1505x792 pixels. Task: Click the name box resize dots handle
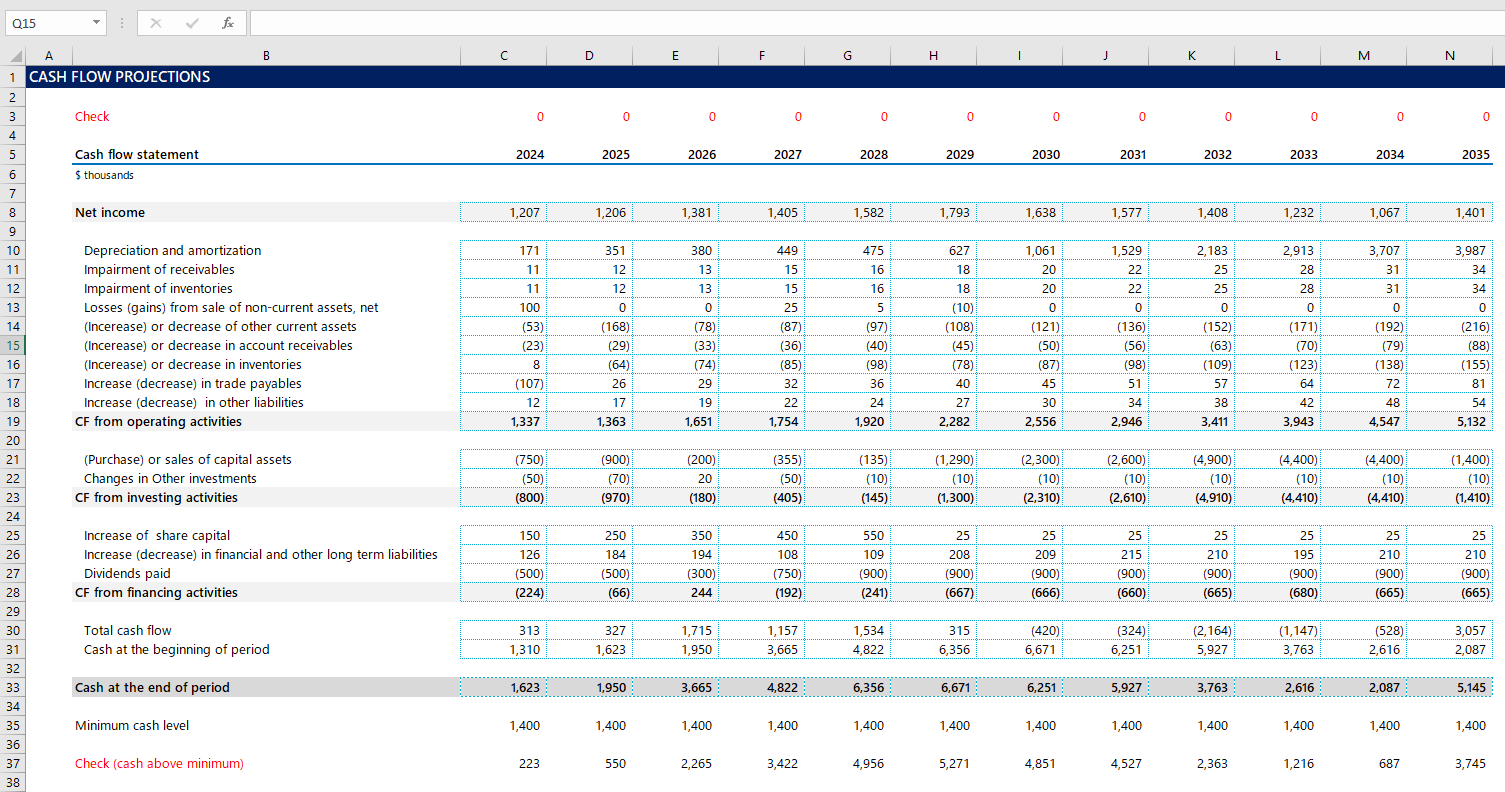coord(121,23)
